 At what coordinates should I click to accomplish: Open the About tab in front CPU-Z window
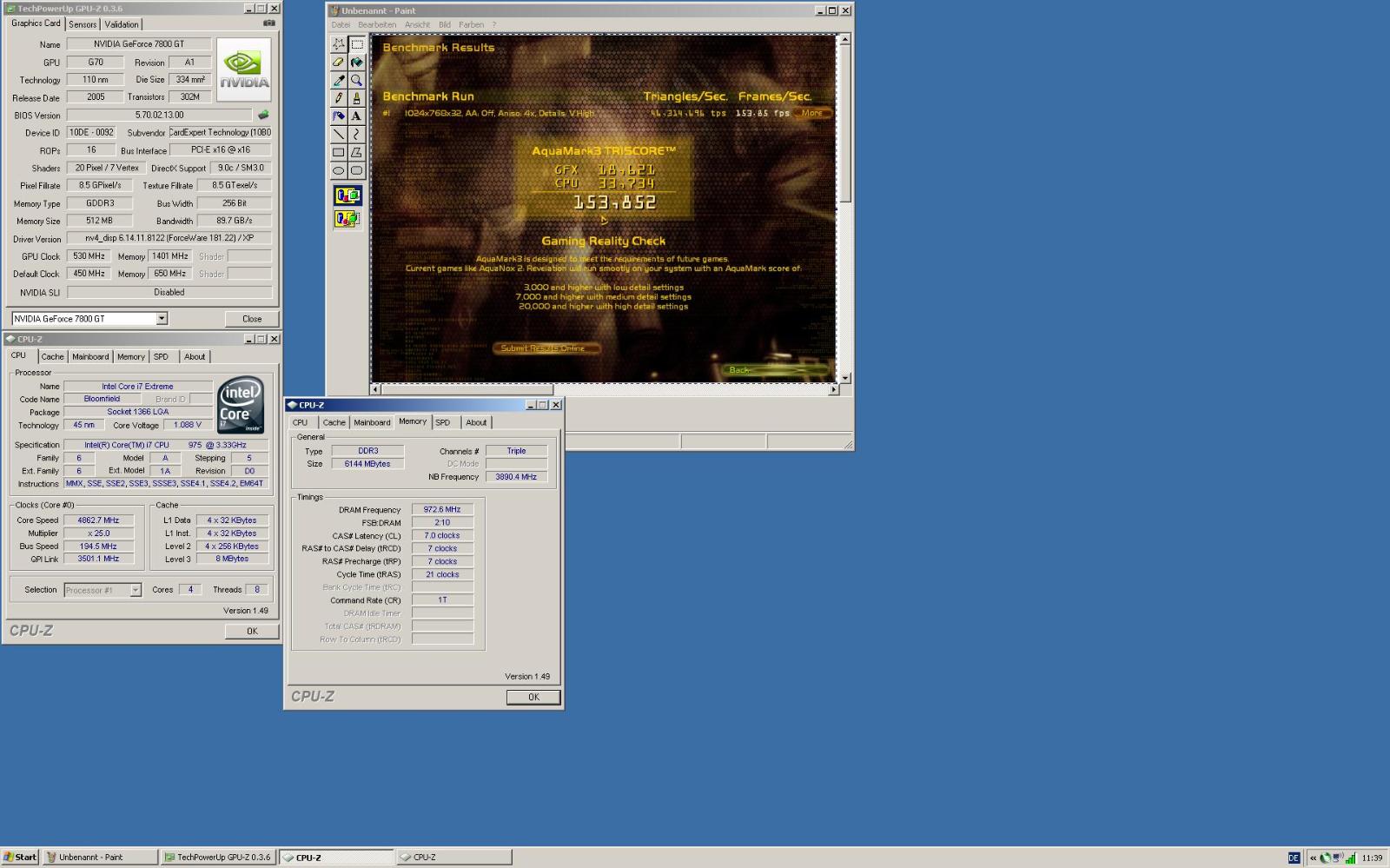(x=476, y=422)
